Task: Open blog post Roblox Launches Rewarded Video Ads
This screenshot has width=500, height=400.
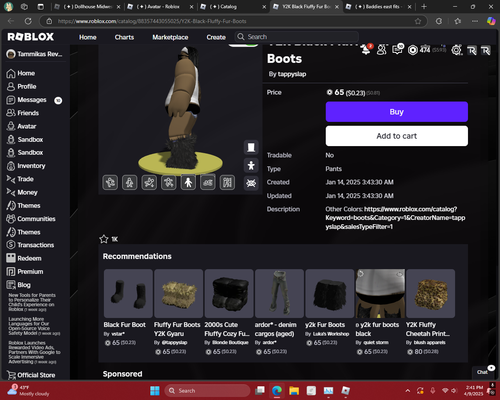Action: [34, 352]
